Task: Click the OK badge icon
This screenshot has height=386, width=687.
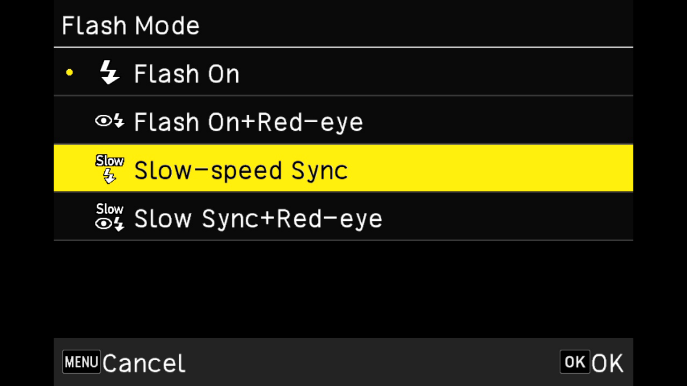Action: point(574,362)
